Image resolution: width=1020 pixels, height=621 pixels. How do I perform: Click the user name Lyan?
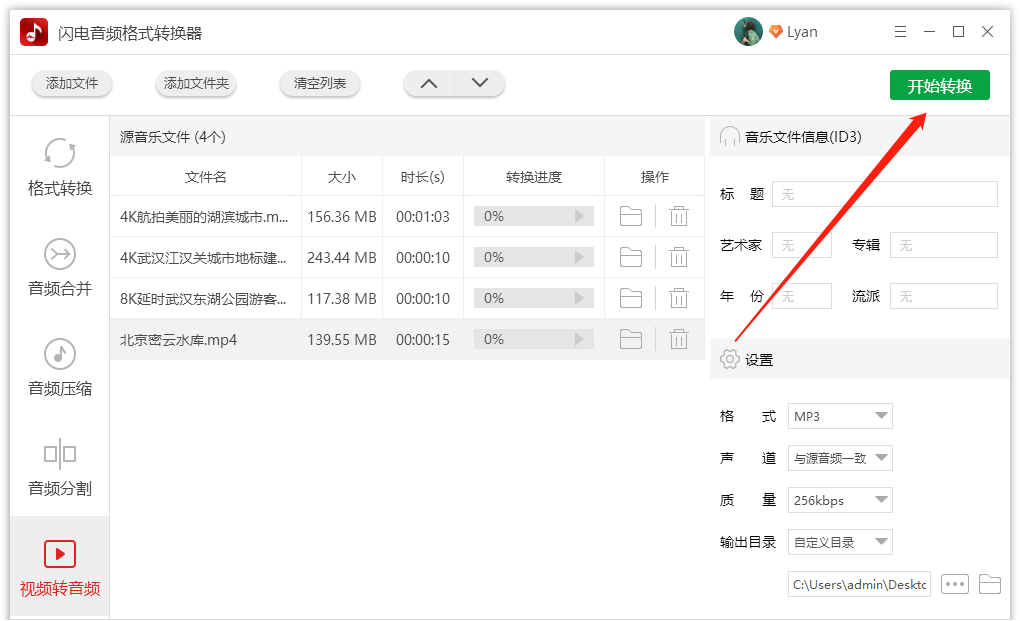pyautogui.click(x=802, y=32)
